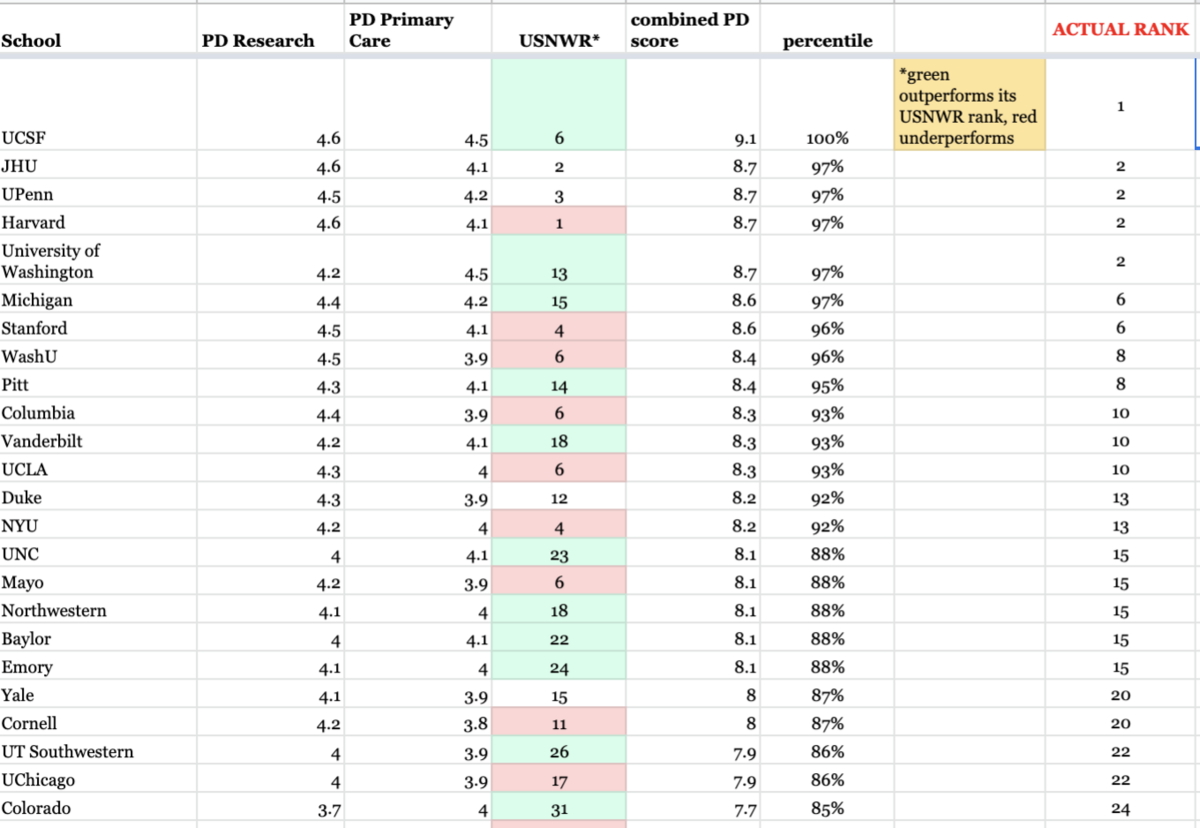
Task: Select Harvard's red USNWR cell
Action: (x=558, y=223)
